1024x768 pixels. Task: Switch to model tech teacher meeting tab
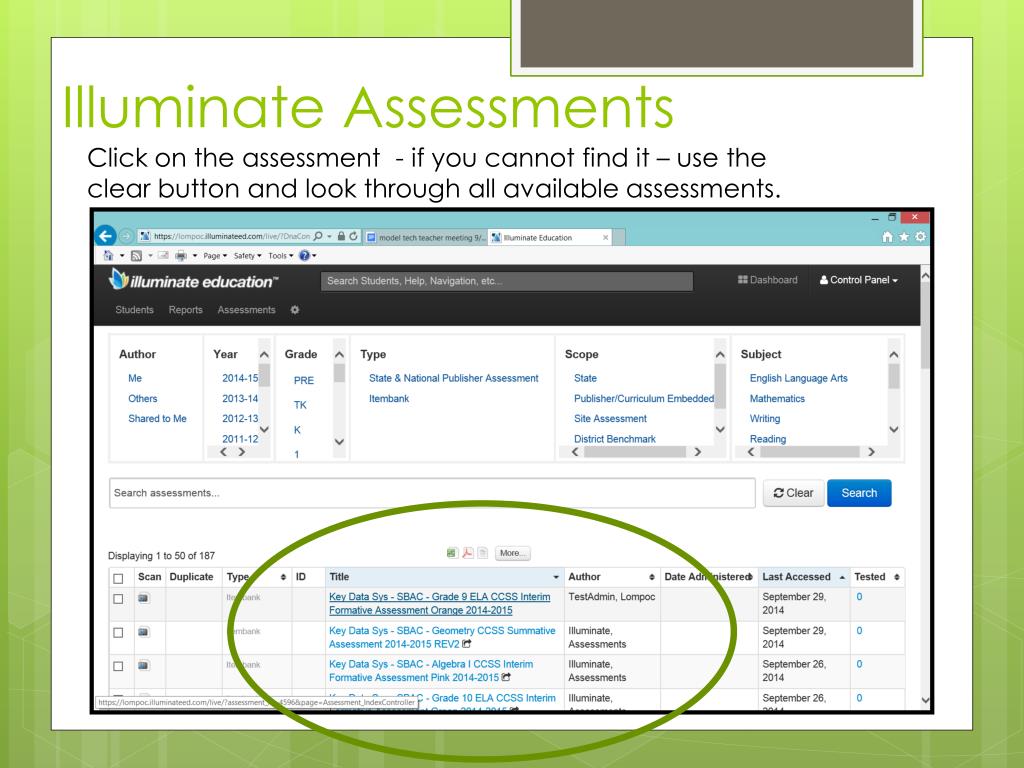click(x=426, y=238)
